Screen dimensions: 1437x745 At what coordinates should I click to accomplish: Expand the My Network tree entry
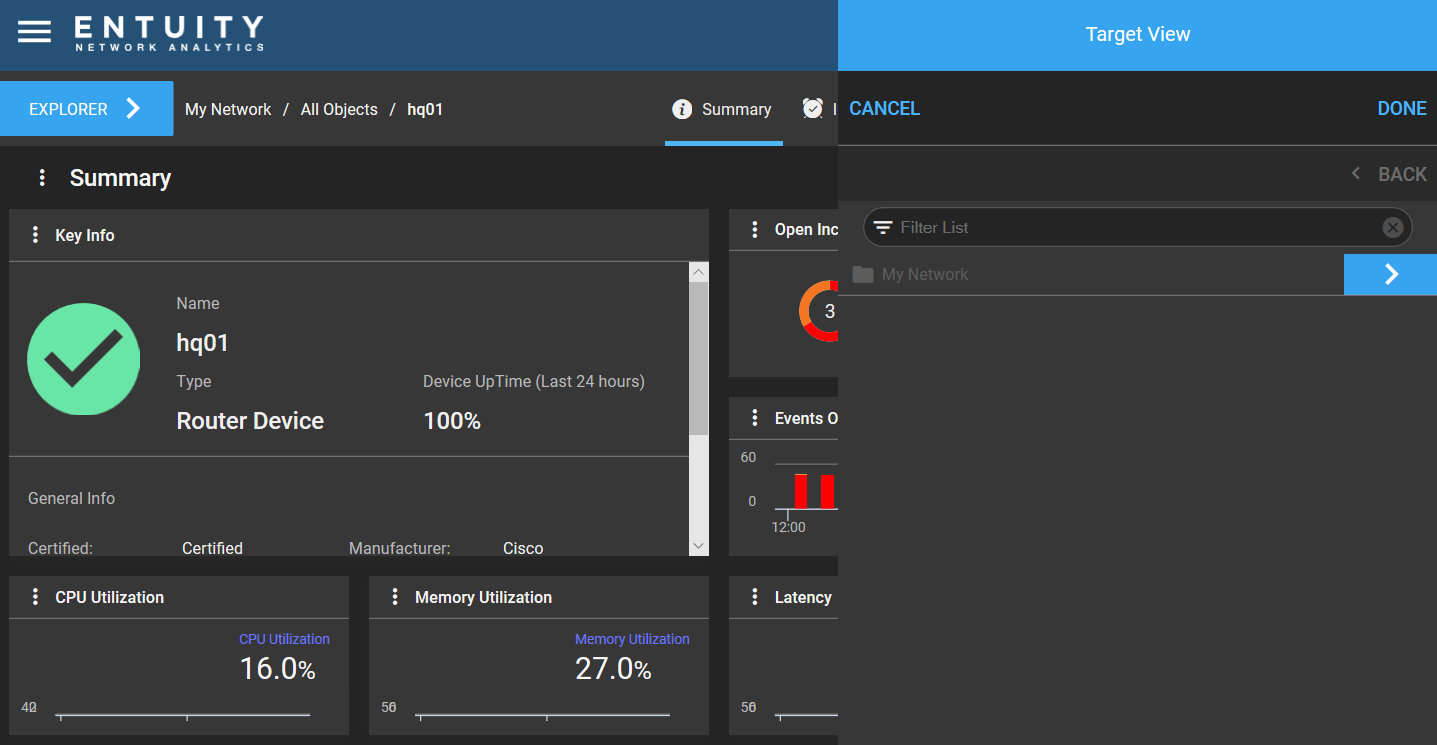coord(1390,274)
